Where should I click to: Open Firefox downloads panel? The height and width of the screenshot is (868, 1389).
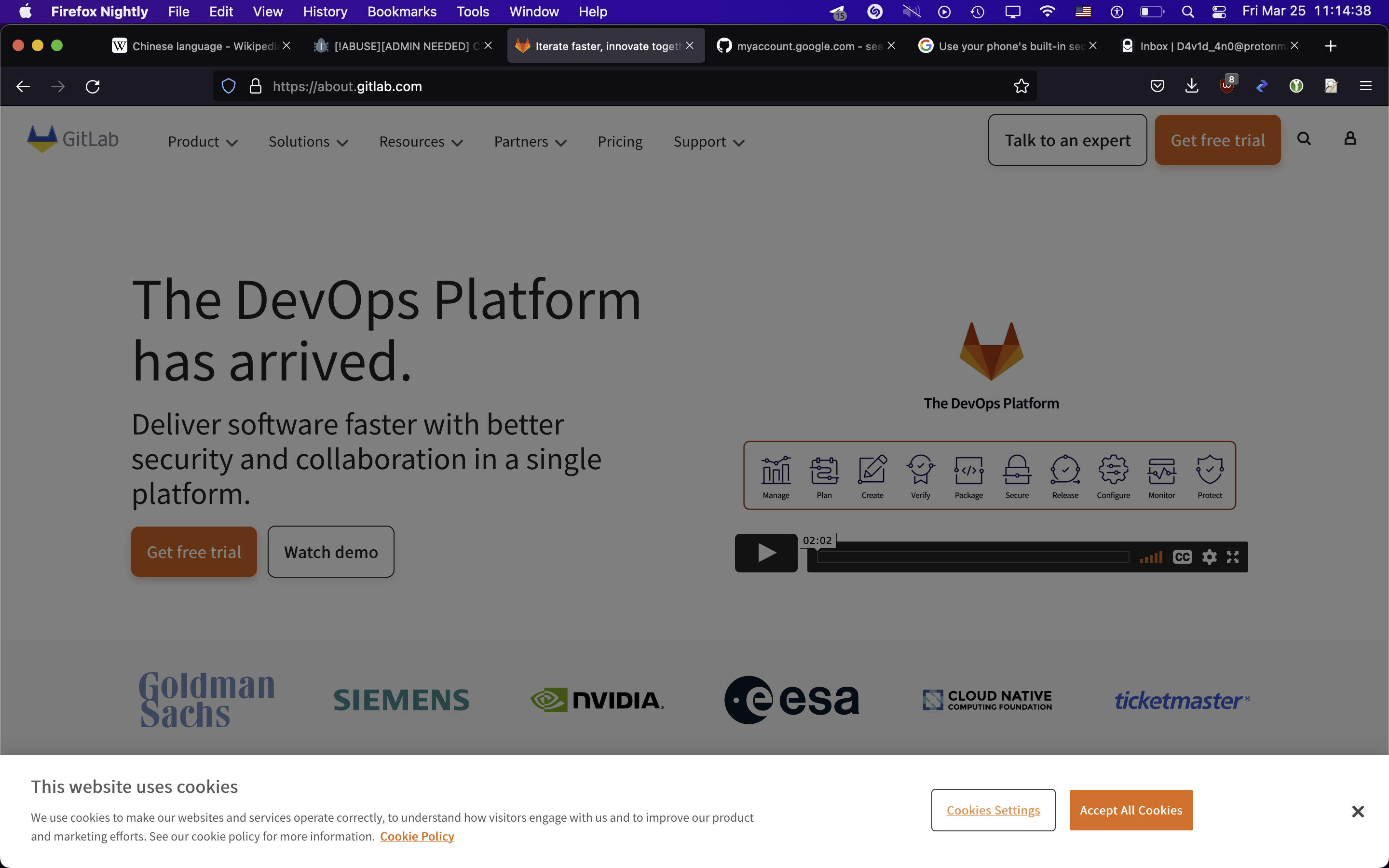1192,86
